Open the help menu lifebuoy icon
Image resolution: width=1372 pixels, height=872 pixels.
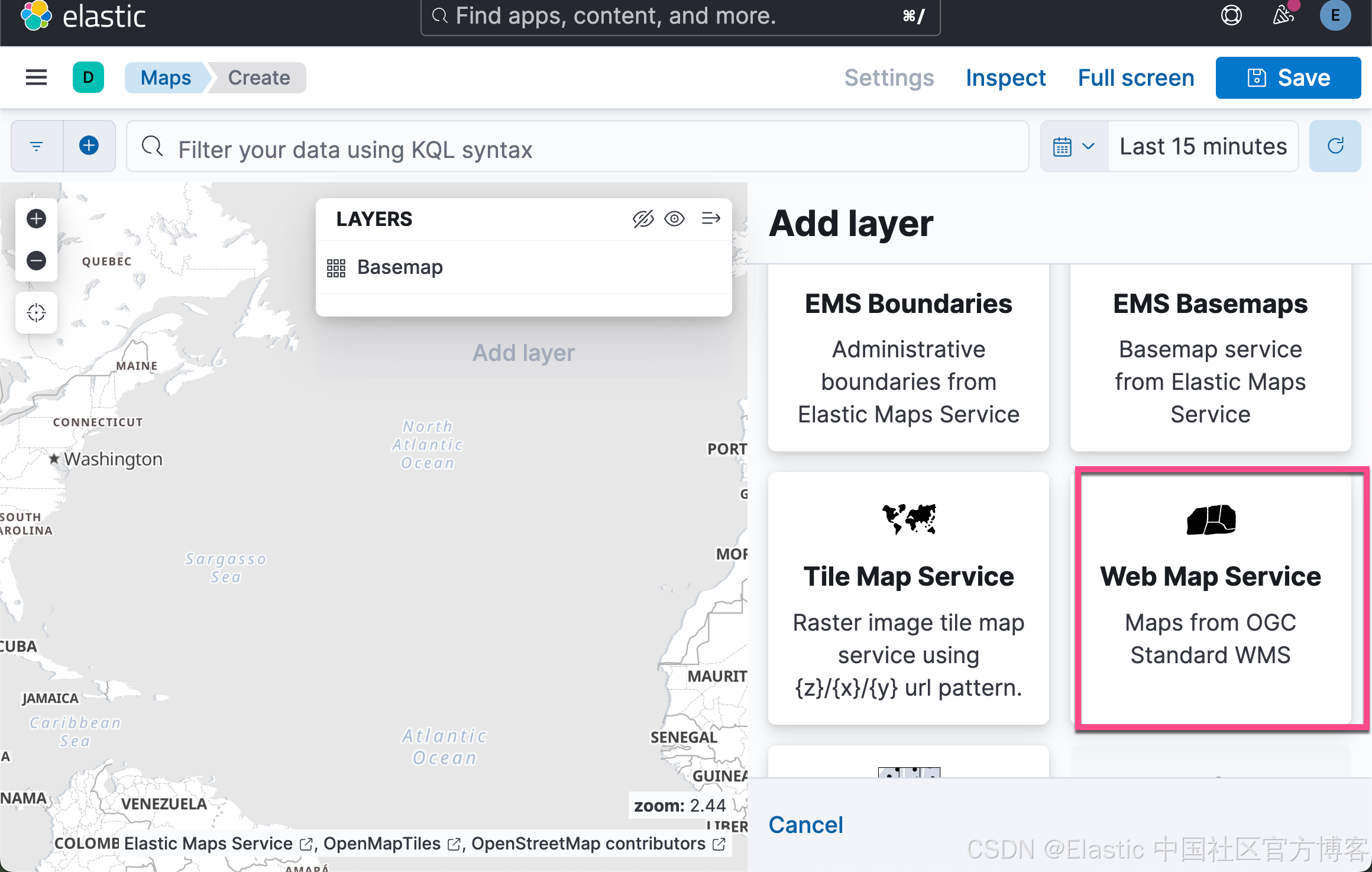click(x=1231, y=15)
